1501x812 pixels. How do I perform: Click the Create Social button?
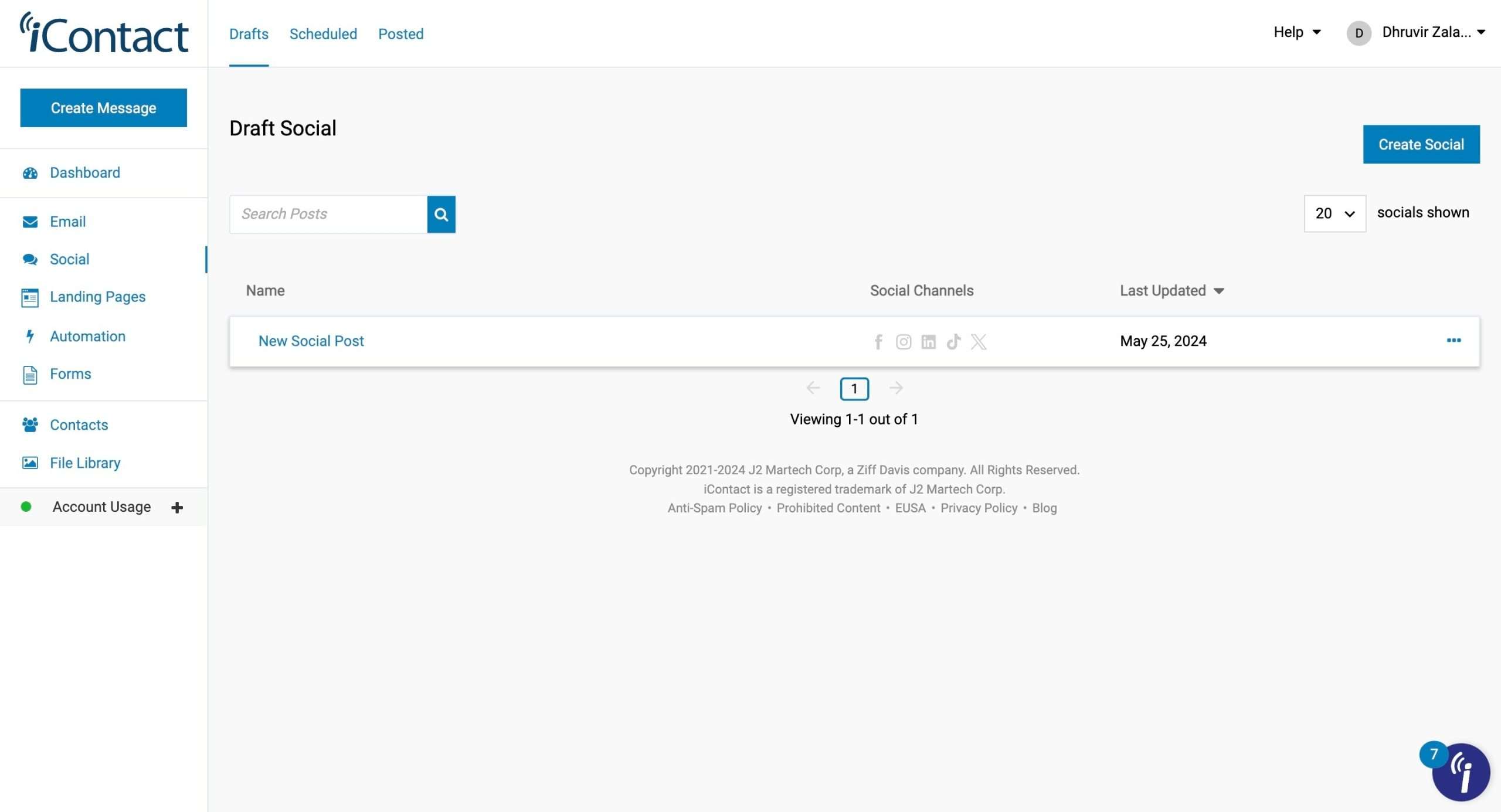click(x=1421, y=144)
